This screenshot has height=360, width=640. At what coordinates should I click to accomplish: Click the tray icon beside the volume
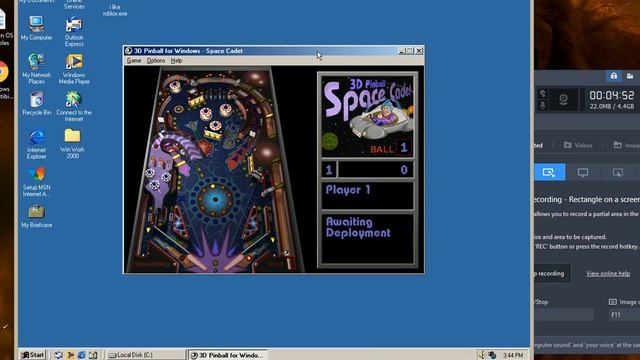pos(492,355)
